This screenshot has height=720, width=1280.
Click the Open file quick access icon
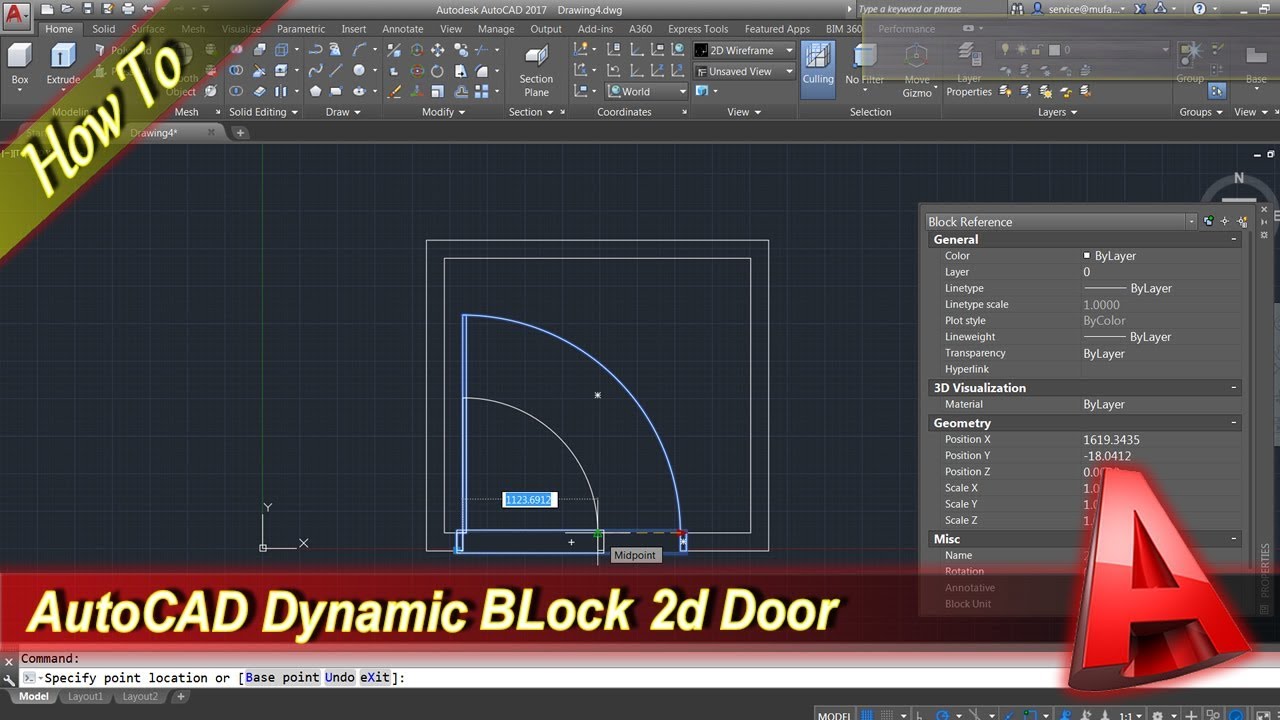pyautogui.click(x=67, y=9)
